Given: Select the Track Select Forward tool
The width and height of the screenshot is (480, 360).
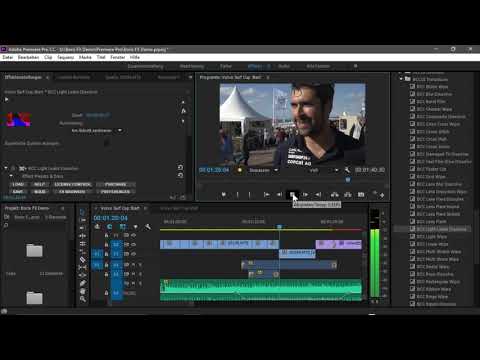Looking at the screenshot, I should 82,220.
